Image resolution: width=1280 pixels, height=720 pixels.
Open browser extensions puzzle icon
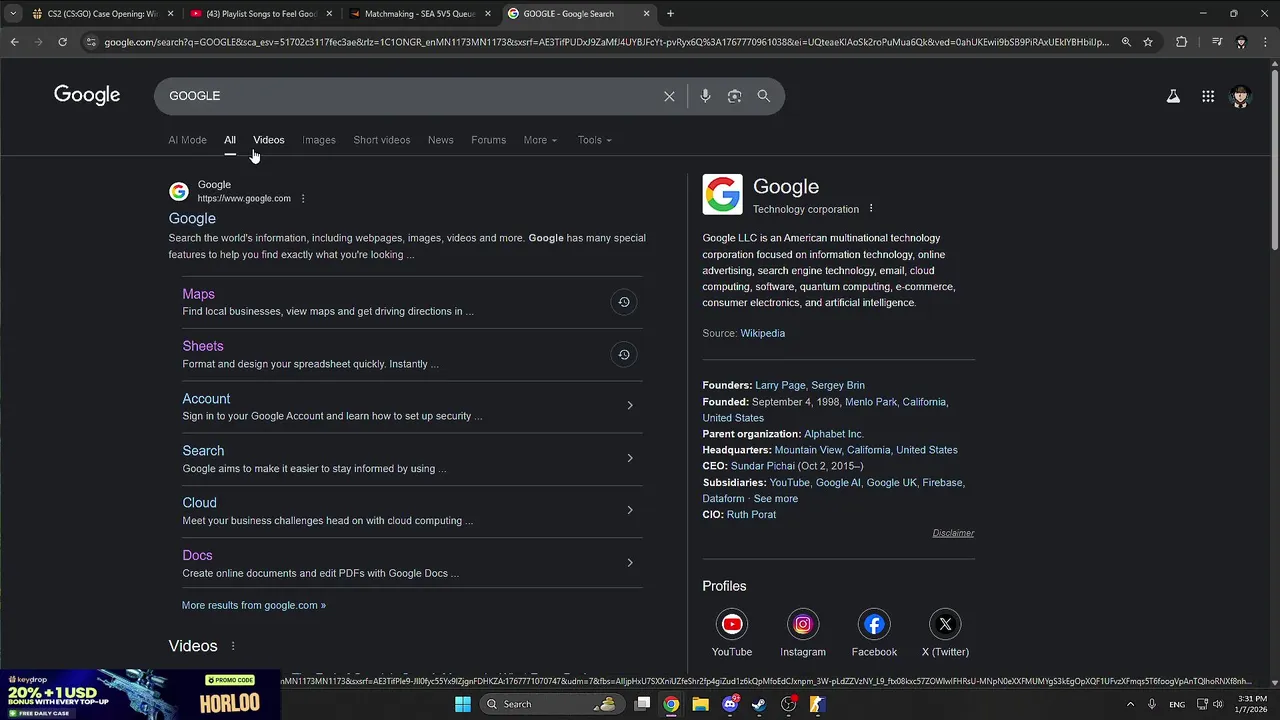click(x=1182, y=42)
